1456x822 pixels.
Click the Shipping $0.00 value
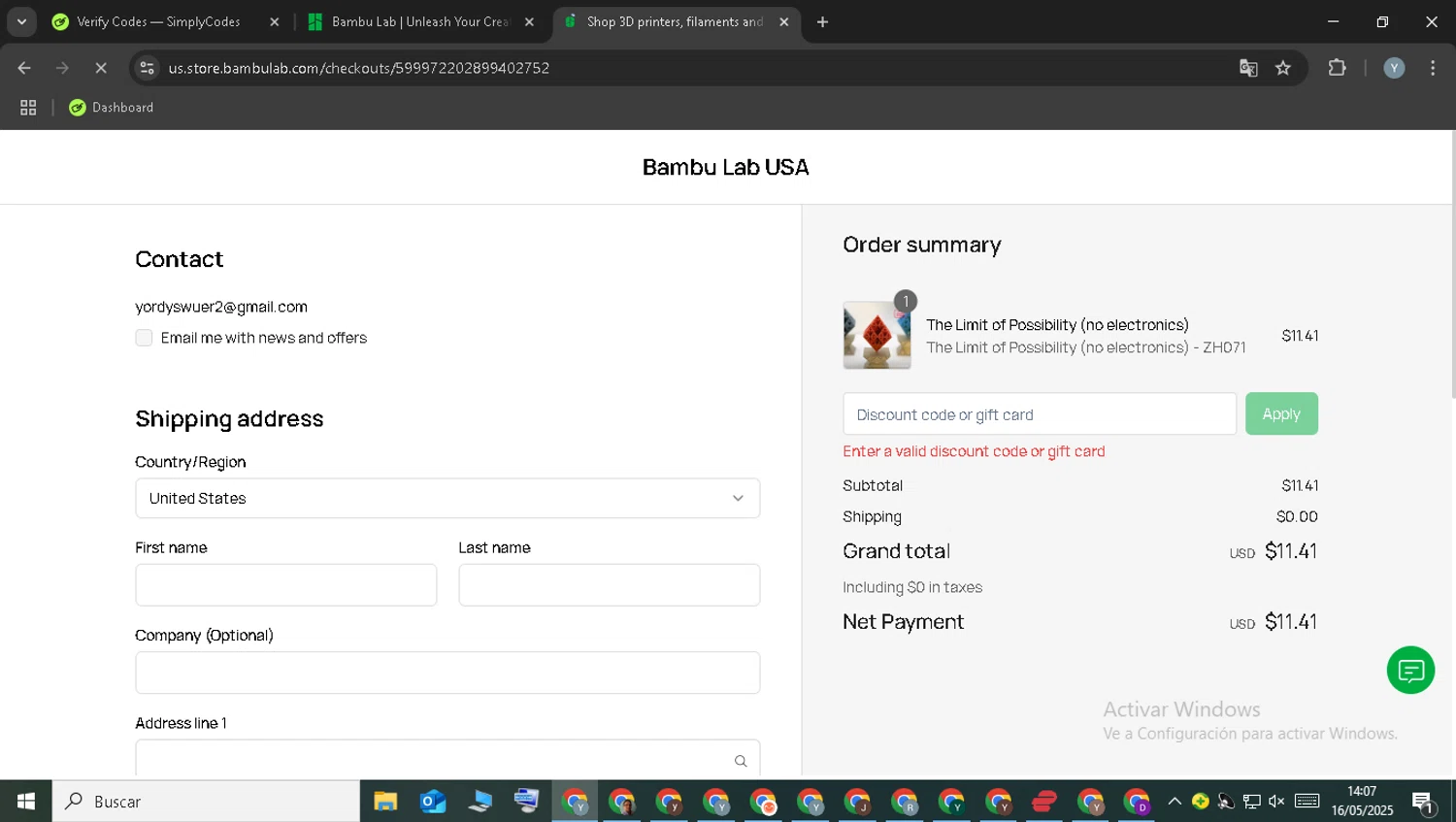click(x=1297, y=517)
